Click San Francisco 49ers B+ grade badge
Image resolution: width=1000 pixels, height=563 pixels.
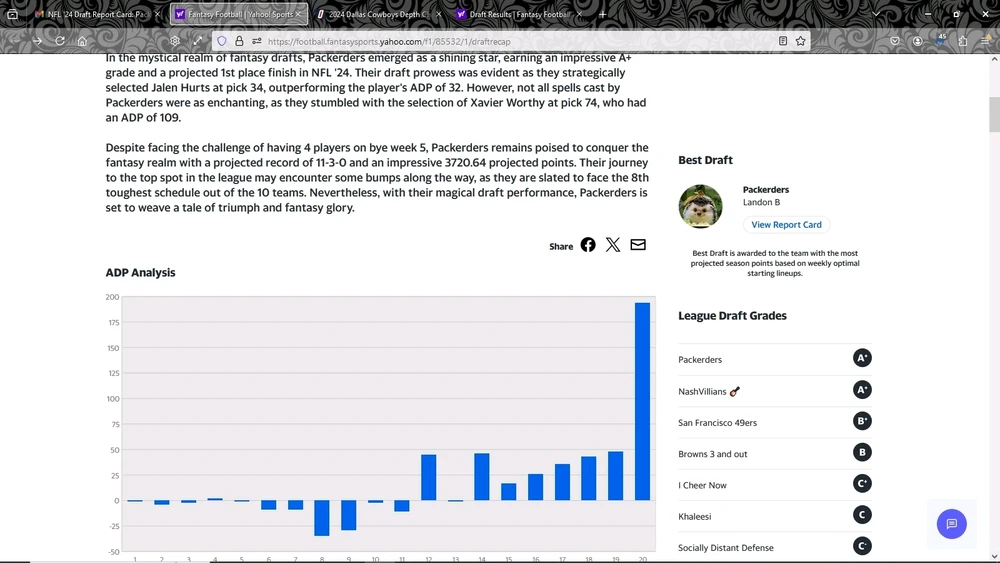862,421
